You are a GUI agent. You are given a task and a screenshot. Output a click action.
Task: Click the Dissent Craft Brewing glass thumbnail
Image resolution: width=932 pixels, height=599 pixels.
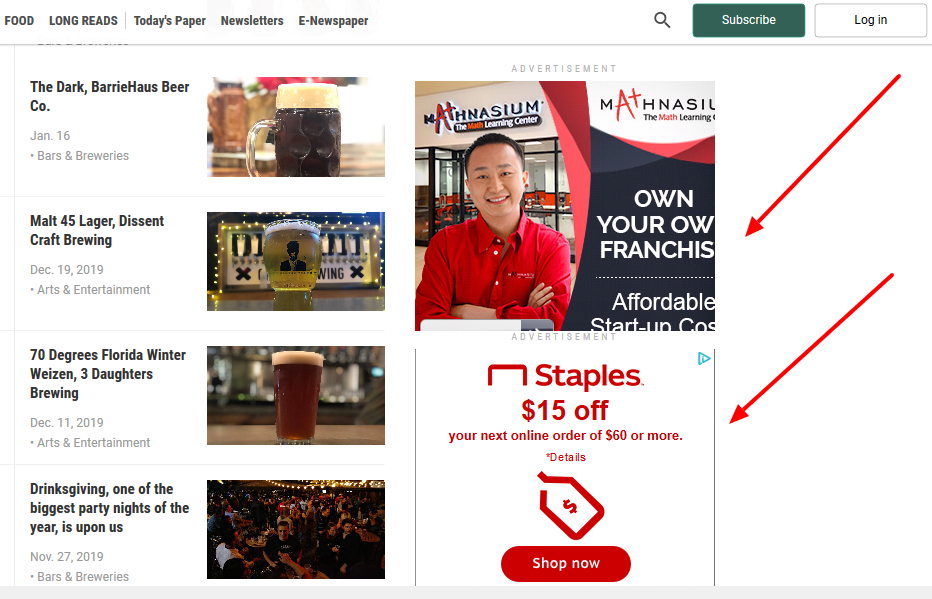click(295, 261)
